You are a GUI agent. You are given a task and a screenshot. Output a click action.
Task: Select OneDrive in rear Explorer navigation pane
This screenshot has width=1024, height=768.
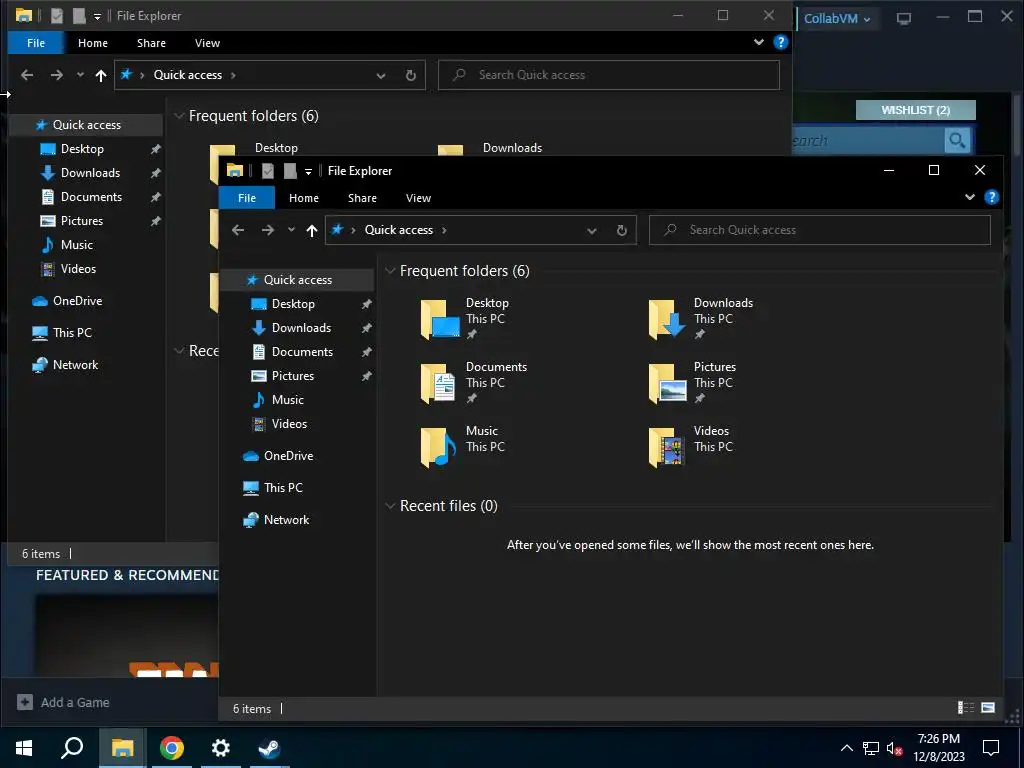[x=77, y=301]
